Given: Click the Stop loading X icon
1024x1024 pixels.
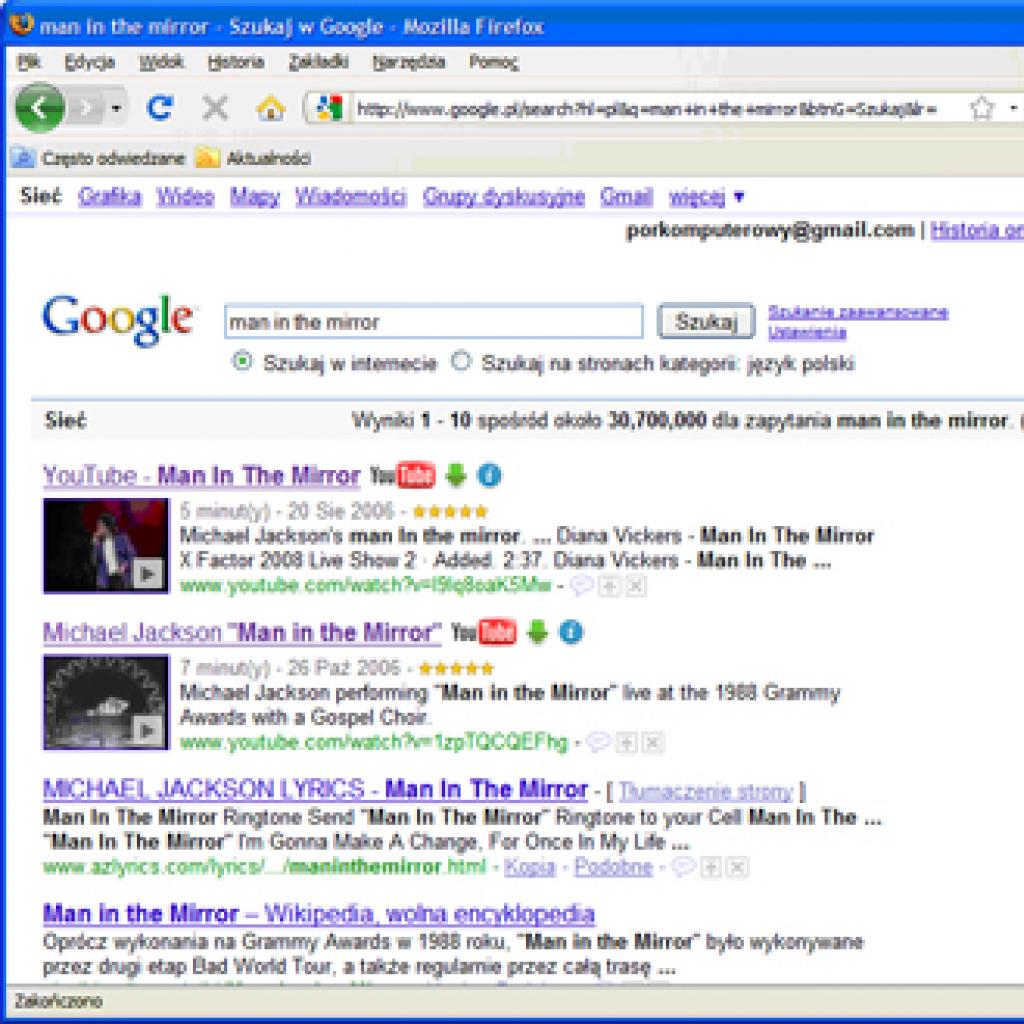Looking at the screenshot, I should point(215,108).
